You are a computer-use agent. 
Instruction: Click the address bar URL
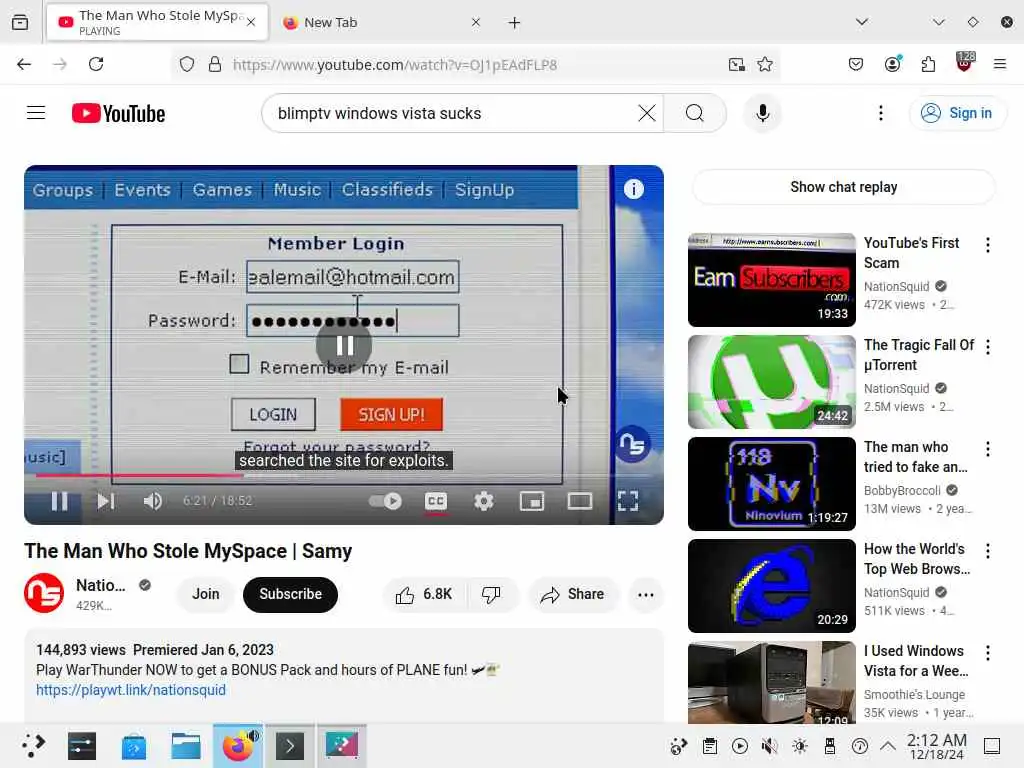tap(394, 65)
